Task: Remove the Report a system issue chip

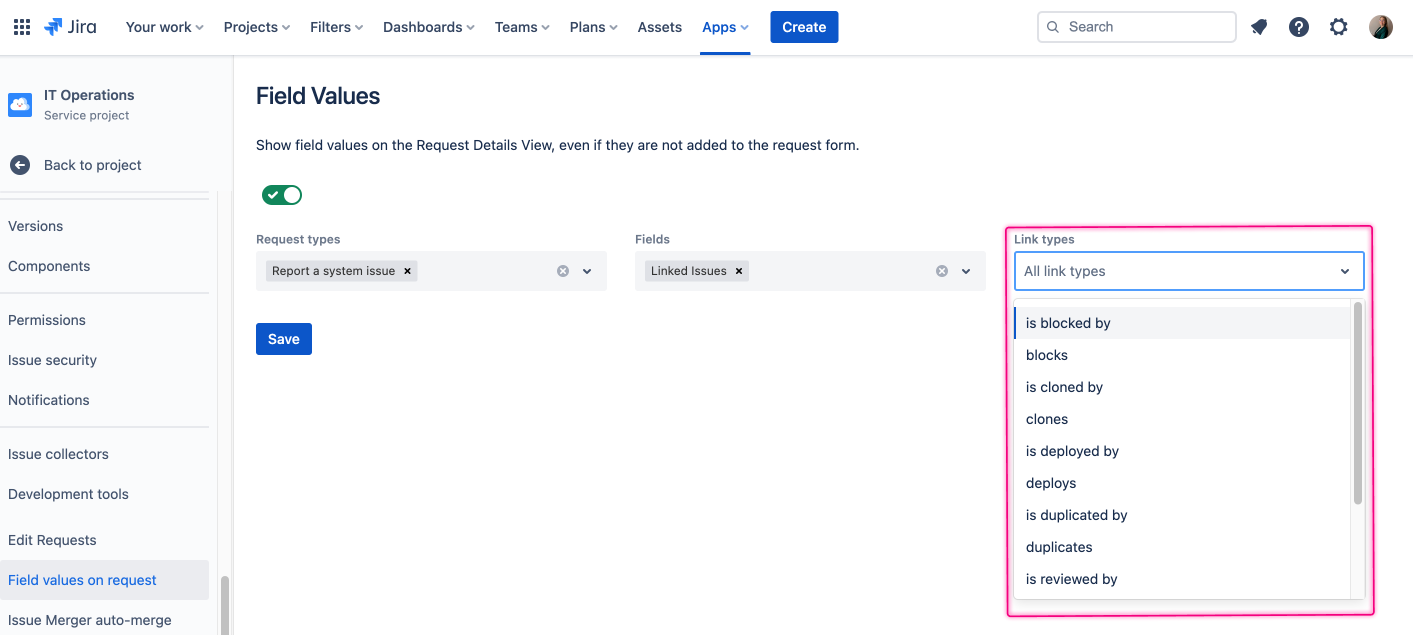Action: [x=407, y=270]
